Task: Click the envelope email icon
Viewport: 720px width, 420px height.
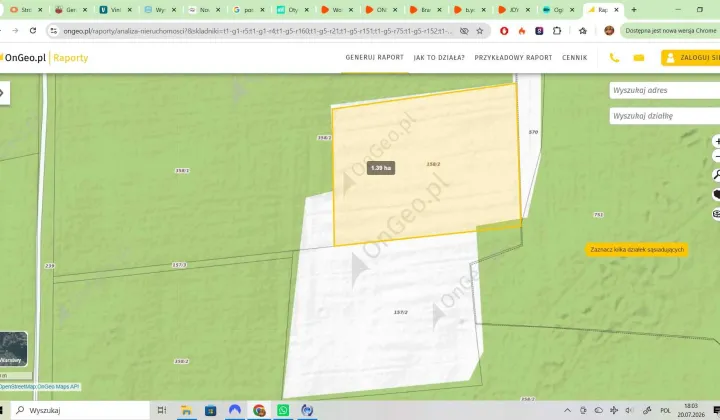Action: [639, 58]
